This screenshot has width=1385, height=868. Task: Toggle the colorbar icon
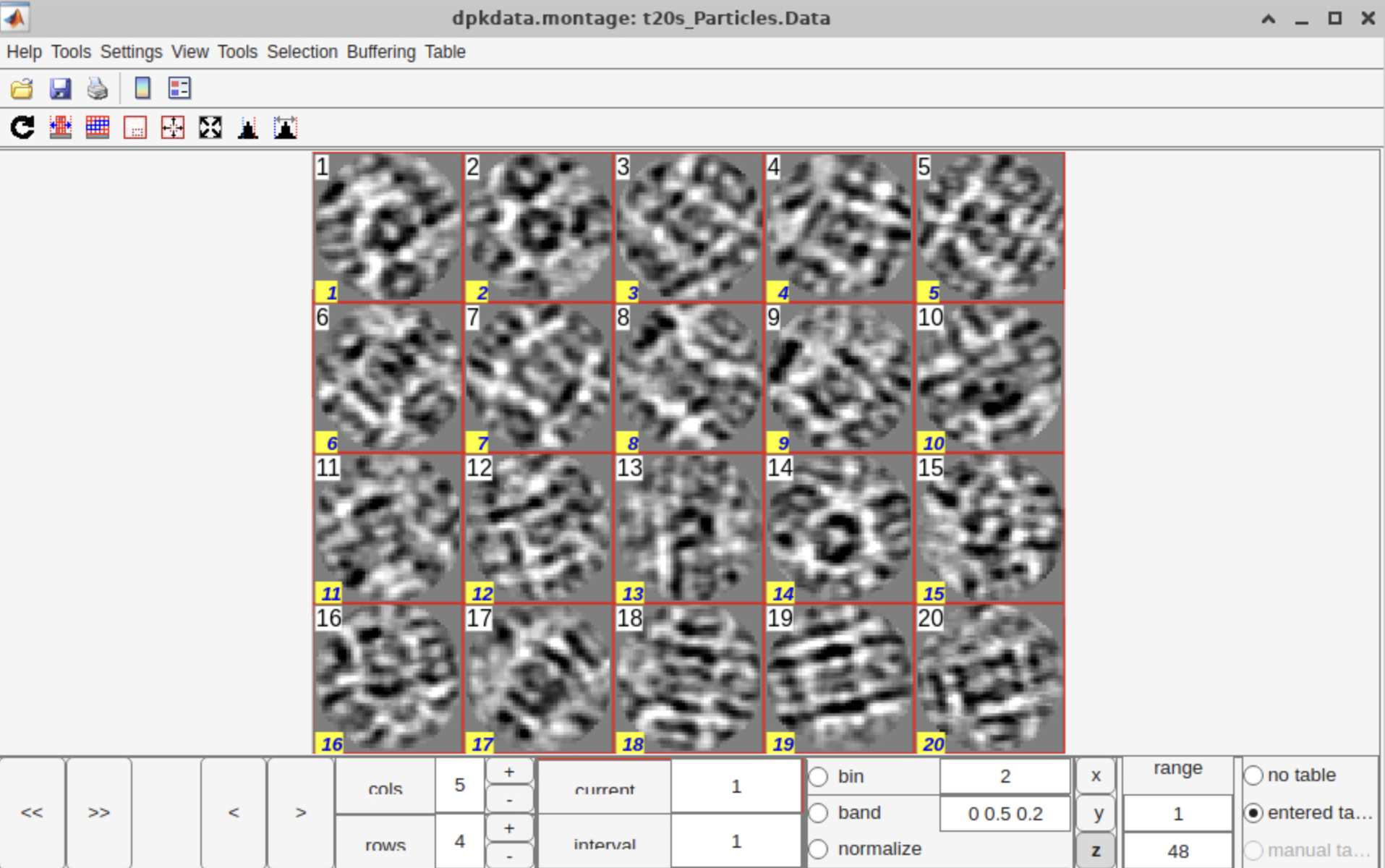[142, 88]
